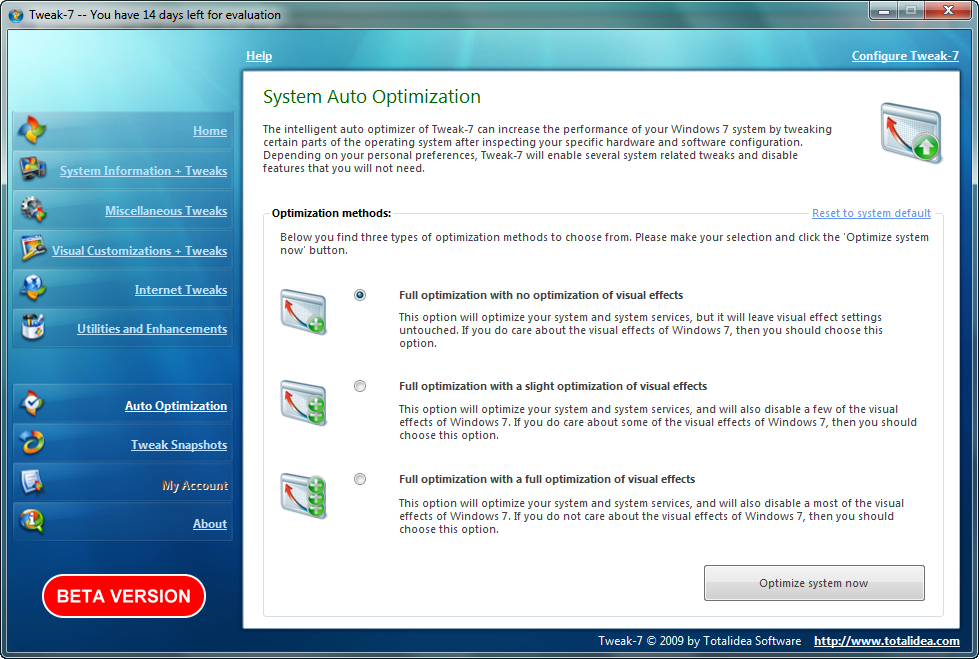Navigate to Internet Tweaks
The image size is (979, 659).
pos(181,290)
